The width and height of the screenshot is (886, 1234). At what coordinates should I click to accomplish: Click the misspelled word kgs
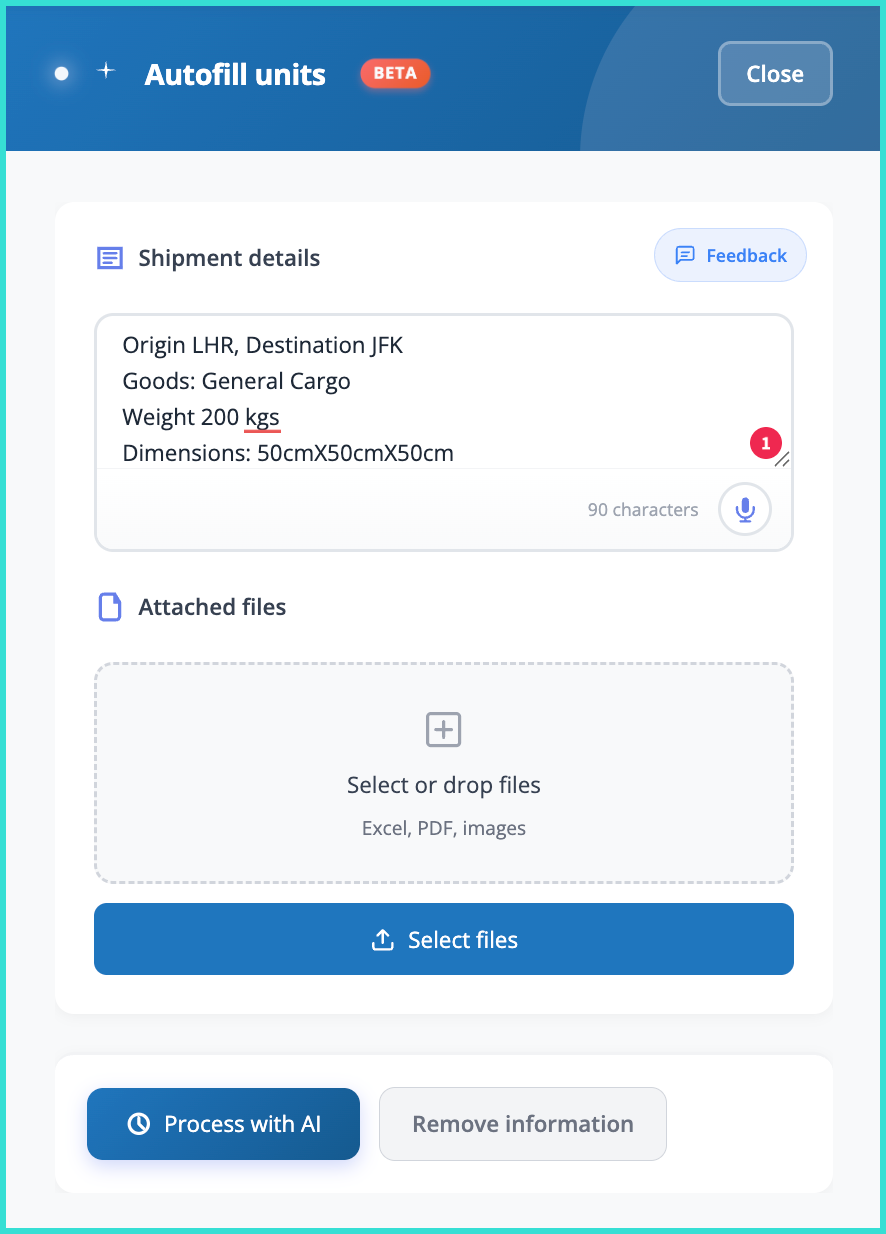262,417
